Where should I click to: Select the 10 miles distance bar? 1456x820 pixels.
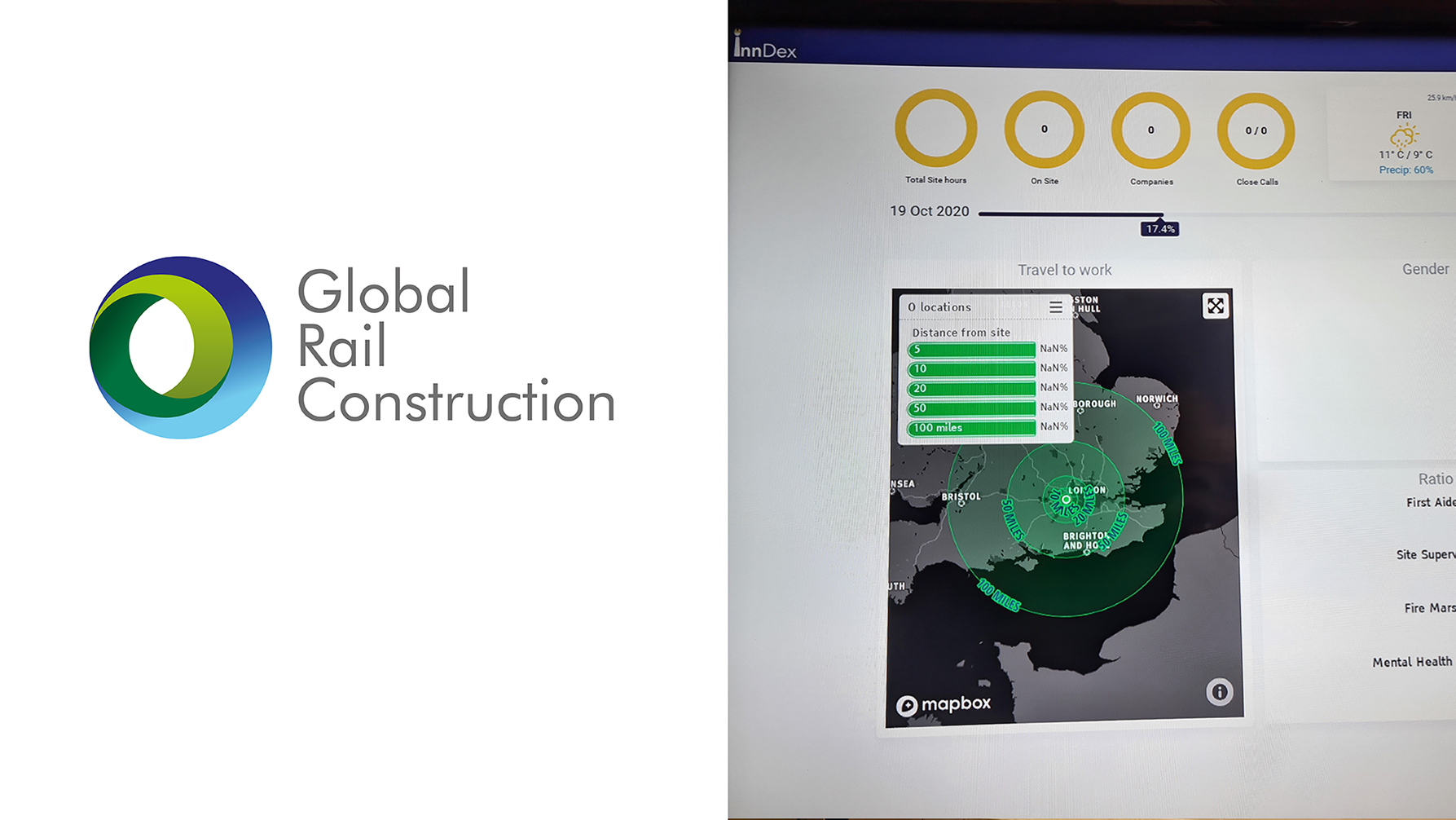click(971, 369)
